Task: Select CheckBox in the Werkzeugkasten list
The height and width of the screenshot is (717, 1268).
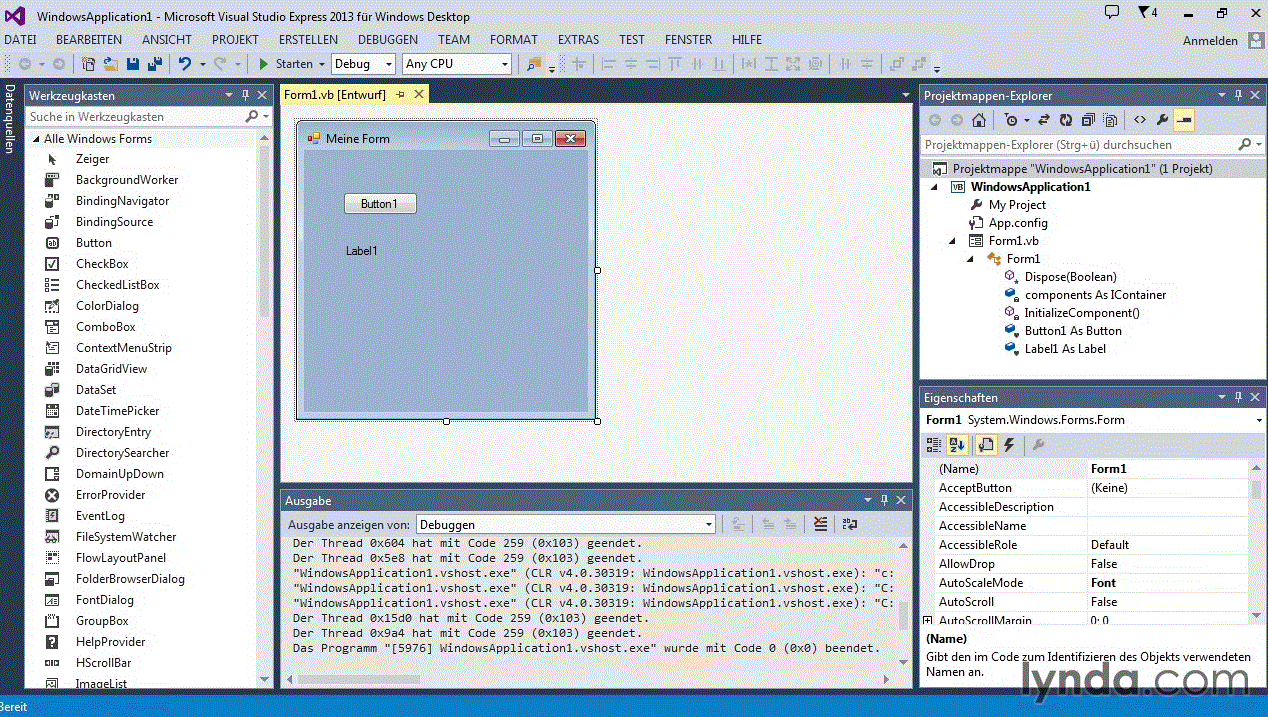Action: click(x=102, y=264)
